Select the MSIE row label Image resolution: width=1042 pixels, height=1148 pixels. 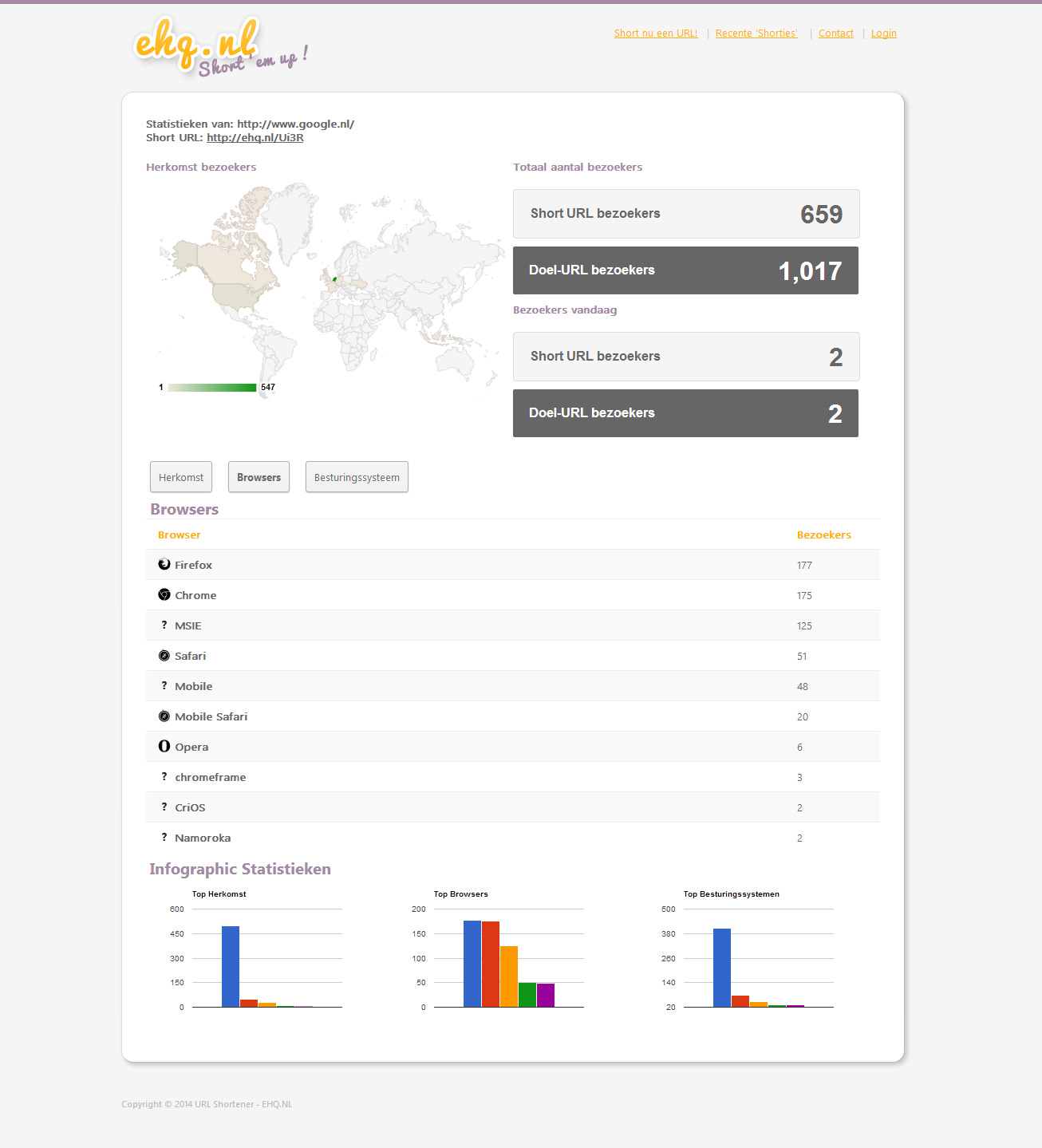188,625
